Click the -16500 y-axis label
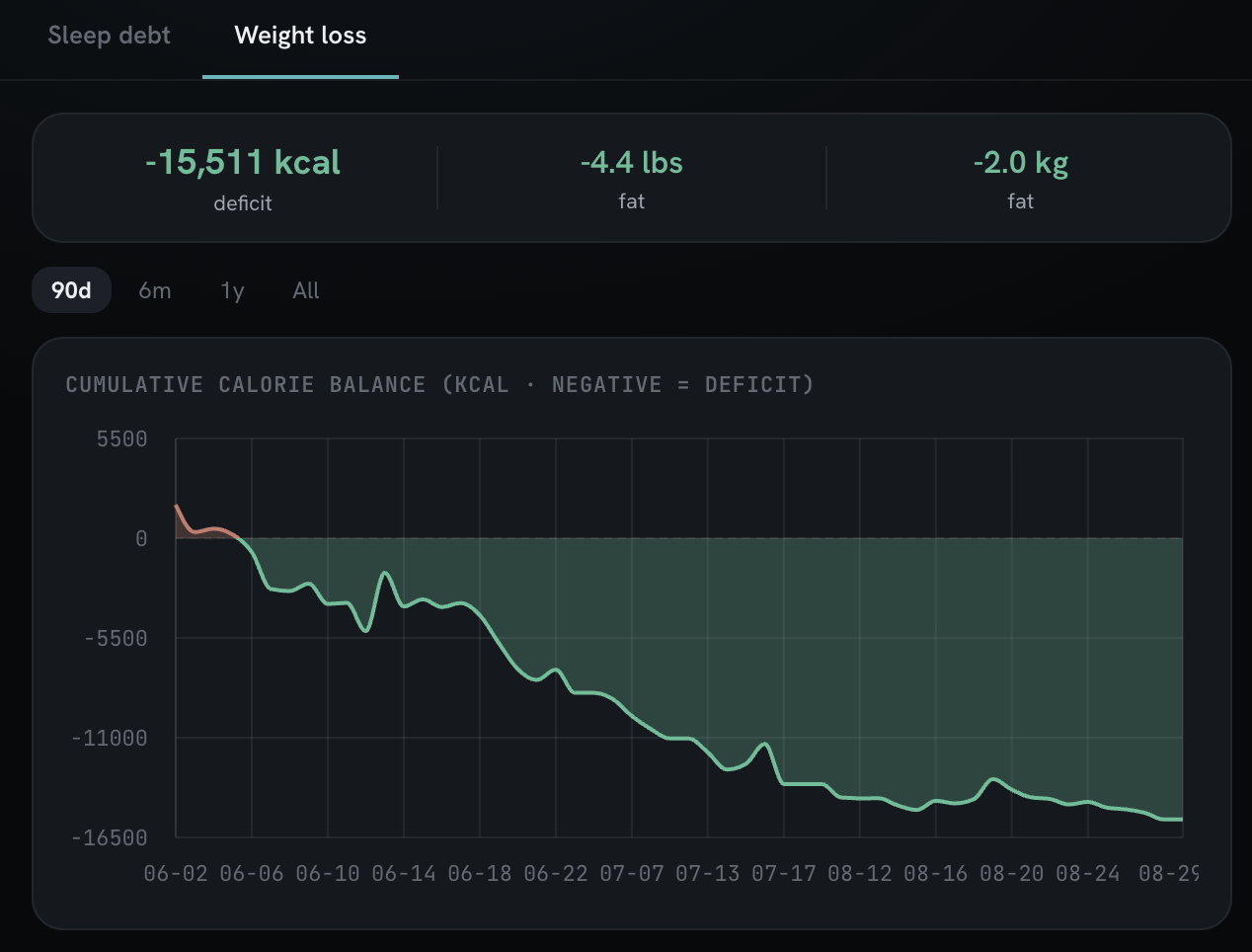 point(110,837)
